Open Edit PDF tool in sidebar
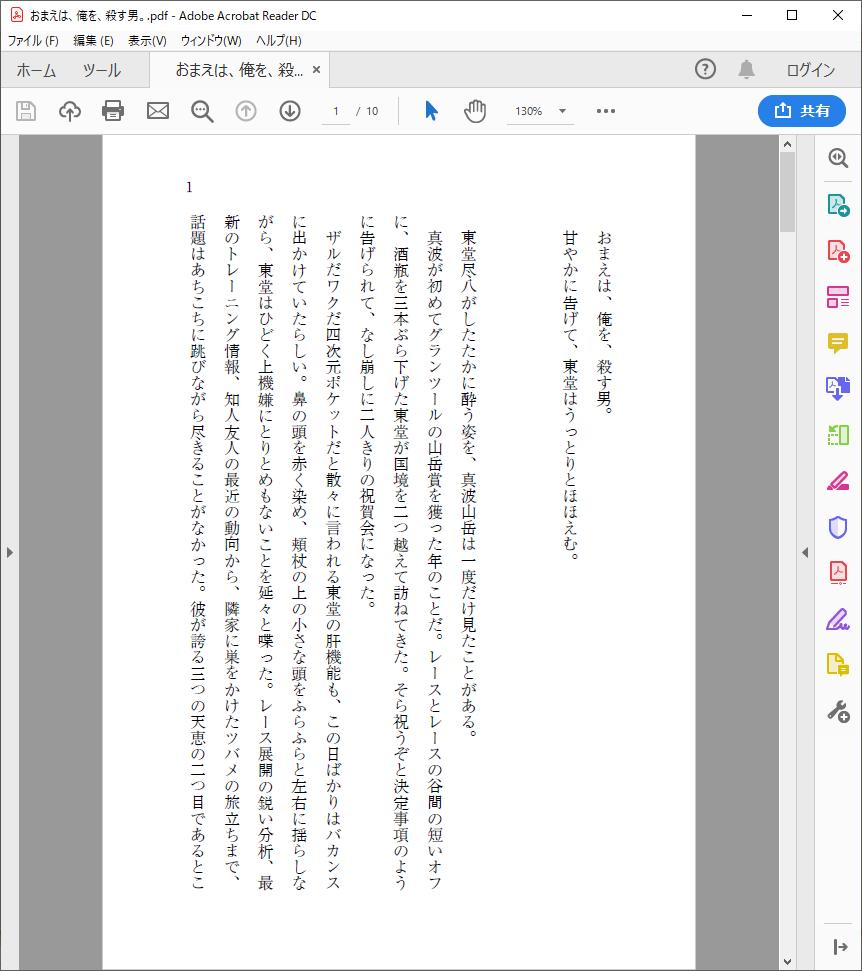The width and height of the screenshot is (862, 971). pyautogui.click(x=838, y=297)
